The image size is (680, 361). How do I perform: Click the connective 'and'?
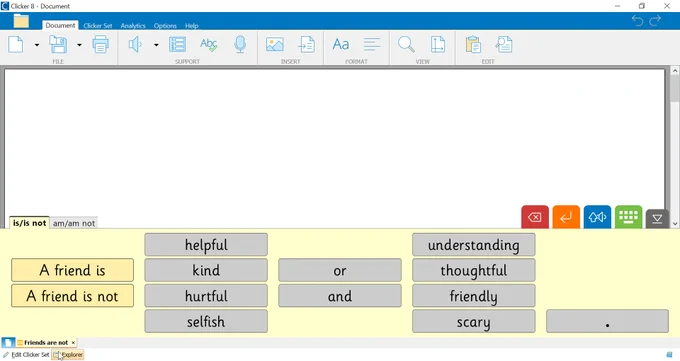click(x=340, y=296)
